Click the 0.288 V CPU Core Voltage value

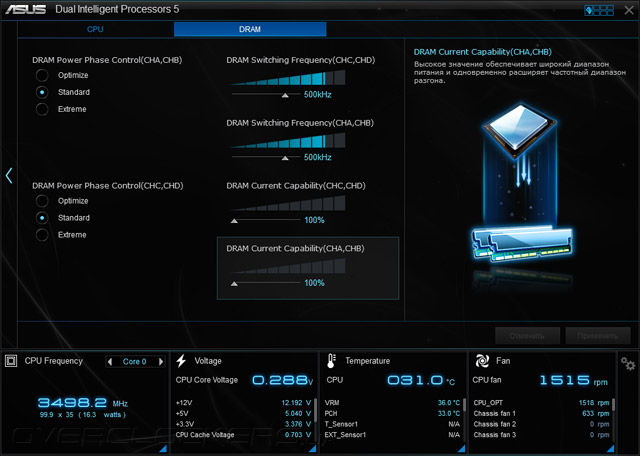point(282,380)
